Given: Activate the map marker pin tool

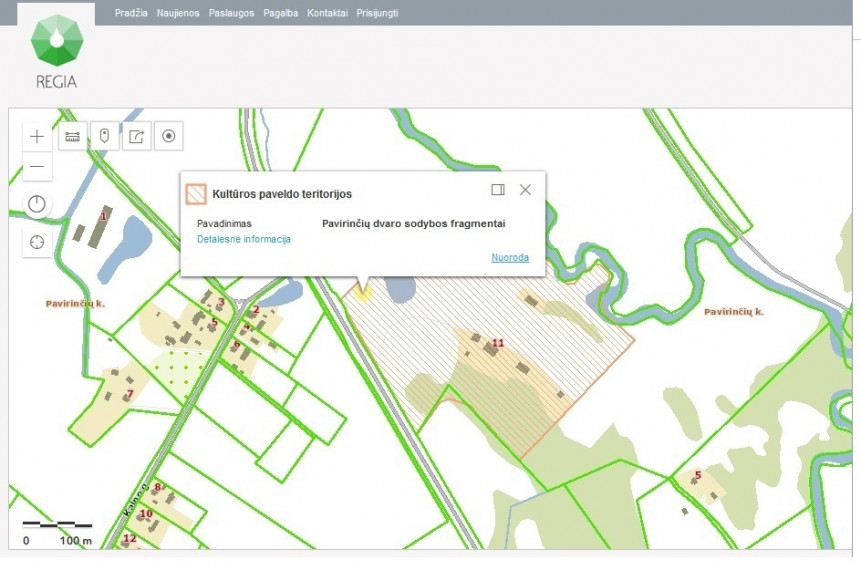Looking at the screenshot, I should click(x=104, y=136).
